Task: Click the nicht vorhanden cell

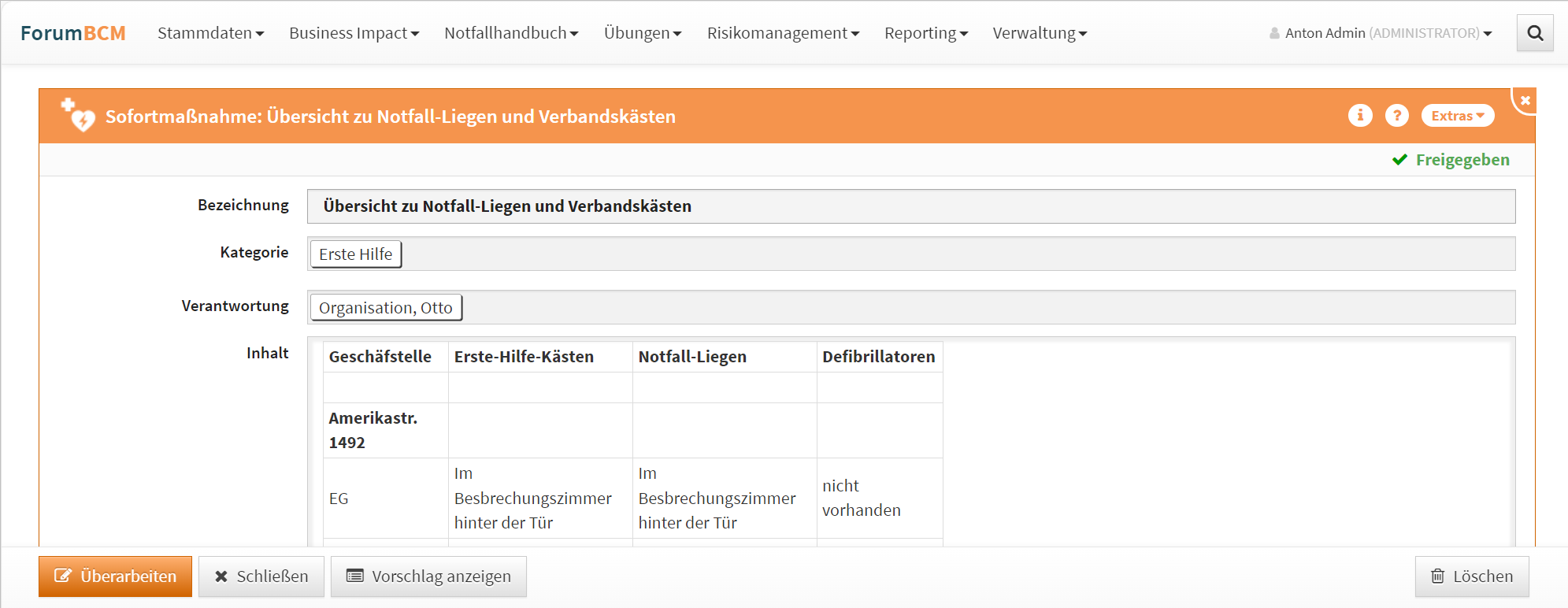Action: (x=880, y=499)
